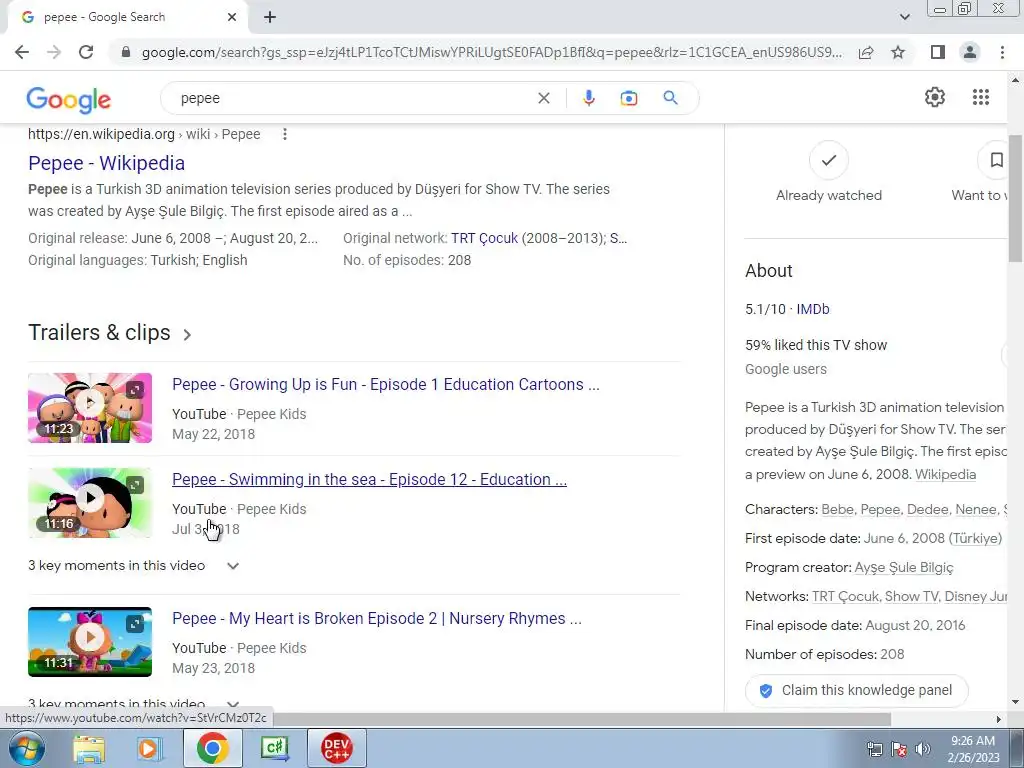Open My Heart is Broken Episode 2 link
This screenshot has height=768, width=1024.
[x=377, y=618]
